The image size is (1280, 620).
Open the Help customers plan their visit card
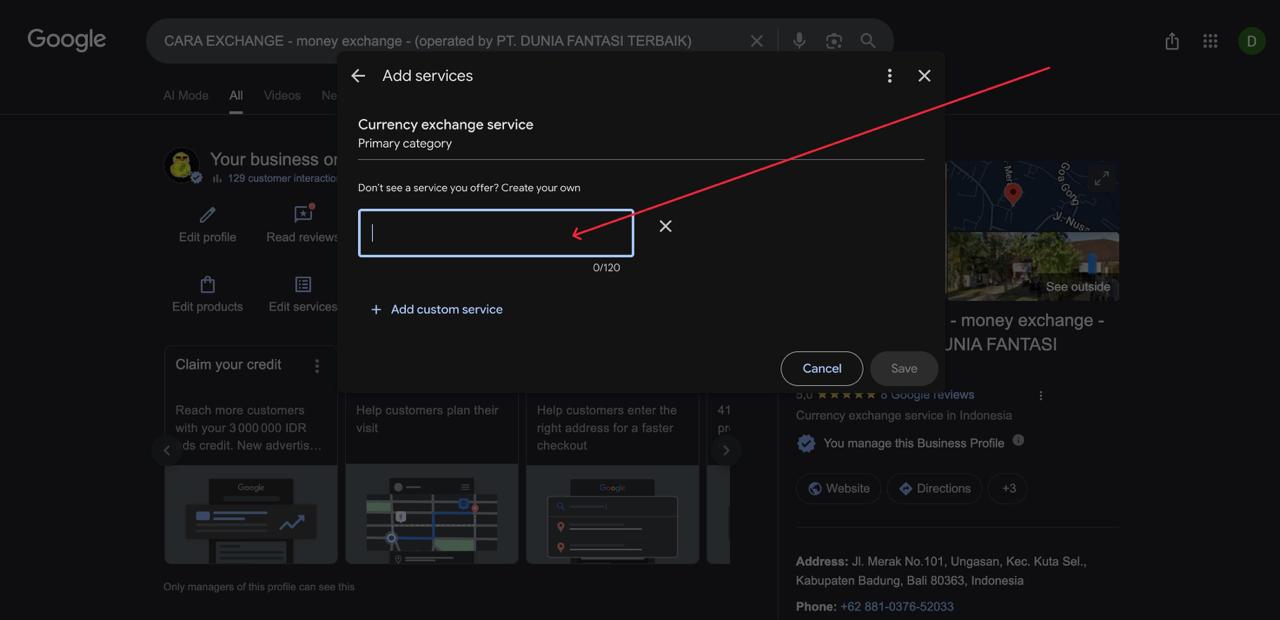tap(432, 478)
